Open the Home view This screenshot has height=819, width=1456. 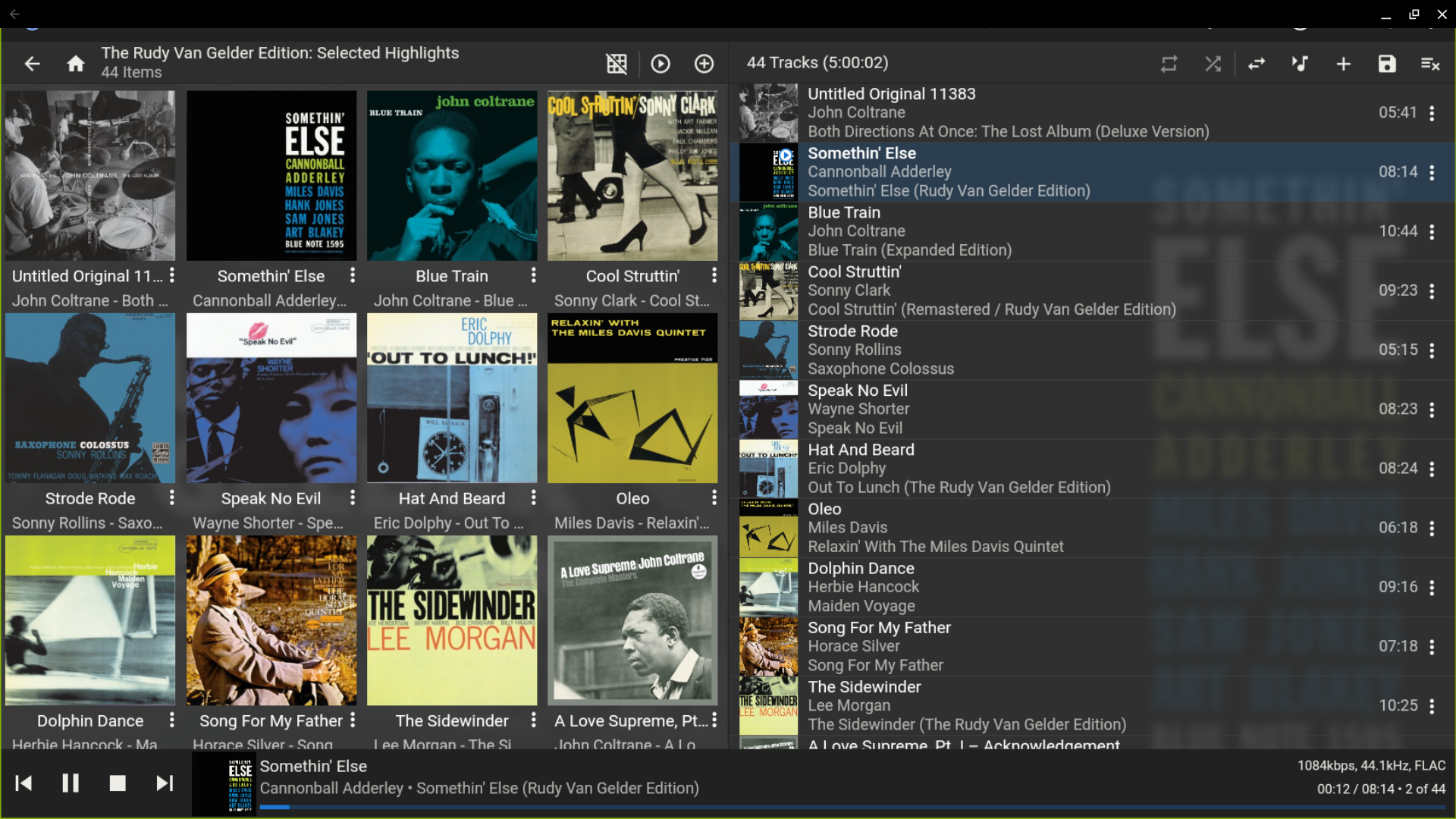(76, 64)
